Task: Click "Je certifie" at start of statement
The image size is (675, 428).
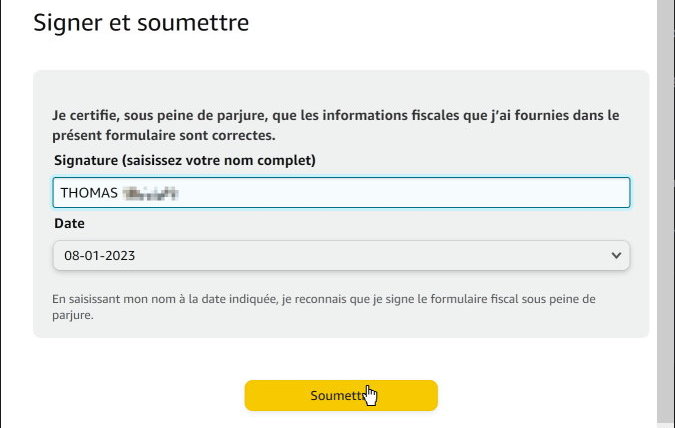Action: (x=86, y=115)
